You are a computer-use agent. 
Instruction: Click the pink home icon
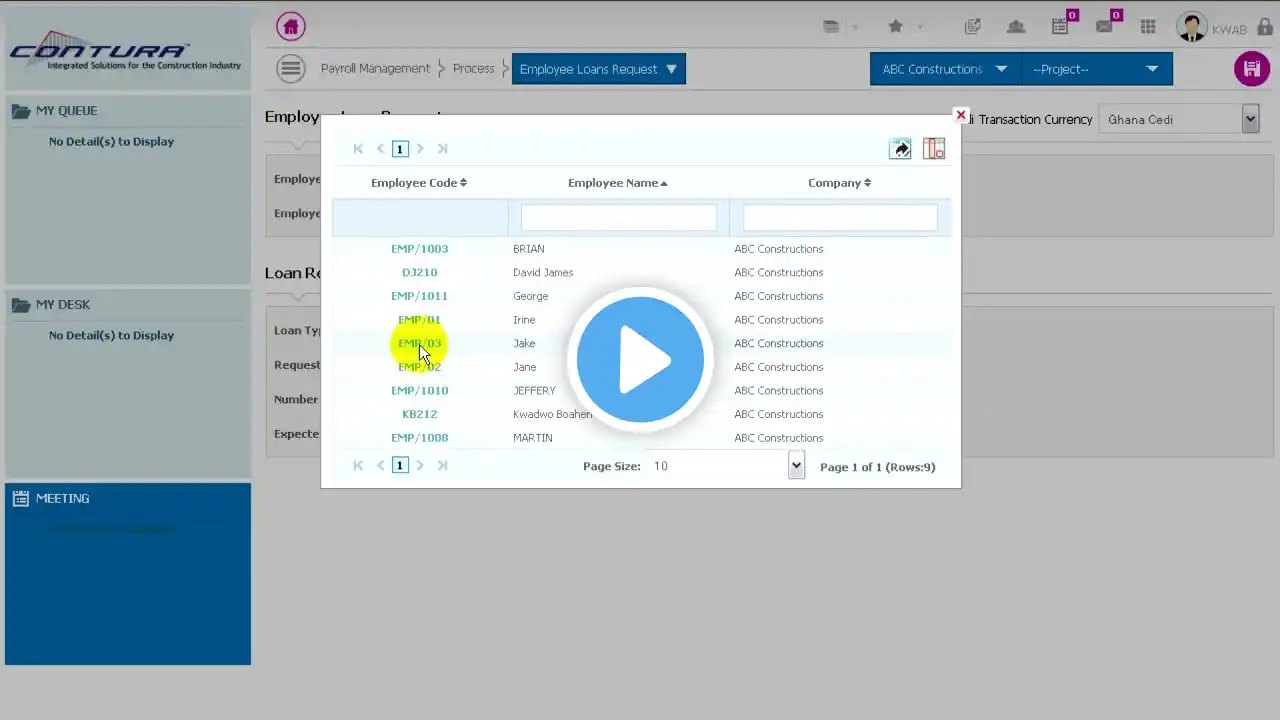291,27
